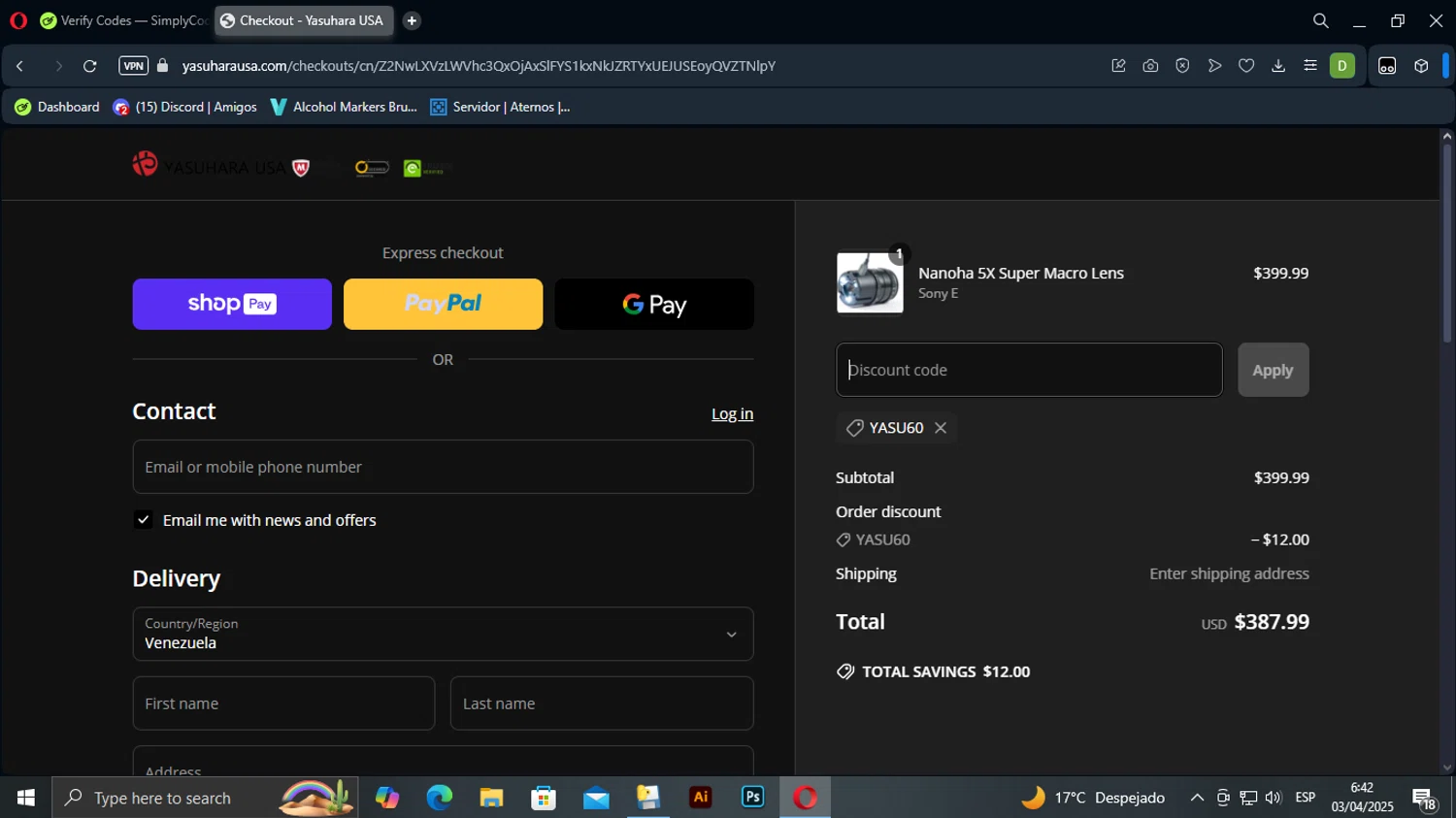
Task: Select the Checkout - Yasuhara USA tab
Action: point(304,20)
